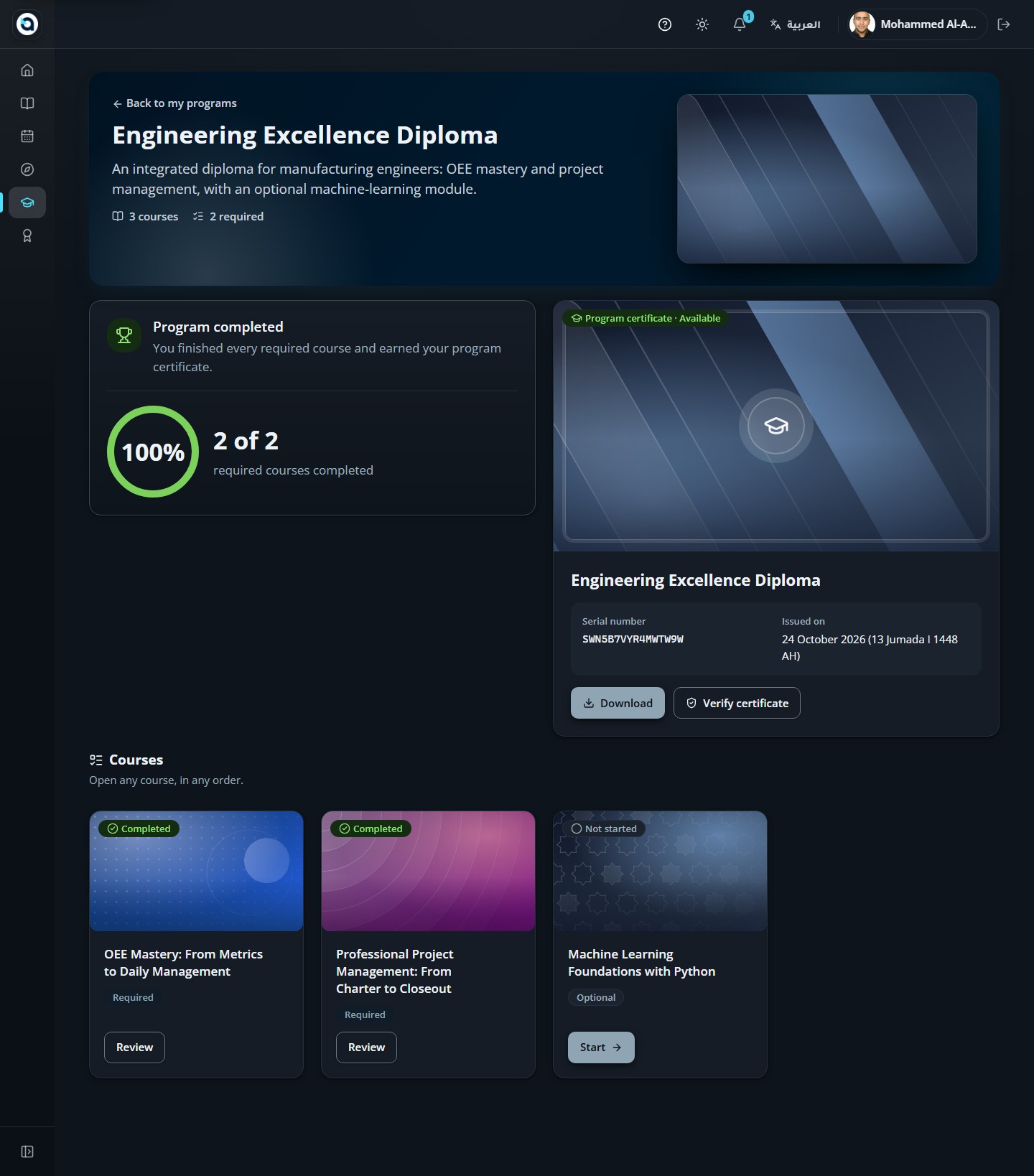This screenshot has width=1034, height=1176.
Task: Select the programs graduation cap sidebar icon
Action: point(27,202)
